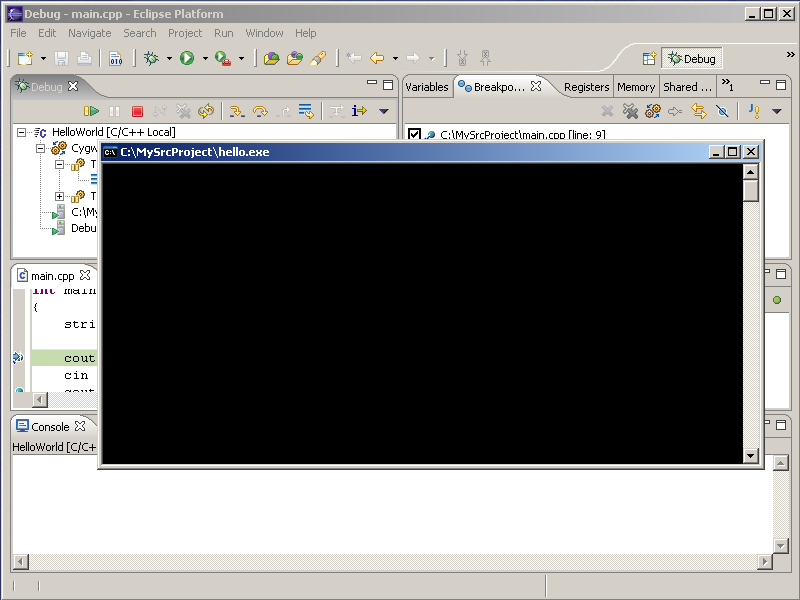Open the Debug view dropdown menu
This screenshot has width=800, height=600.
click(x=383, y=112)
